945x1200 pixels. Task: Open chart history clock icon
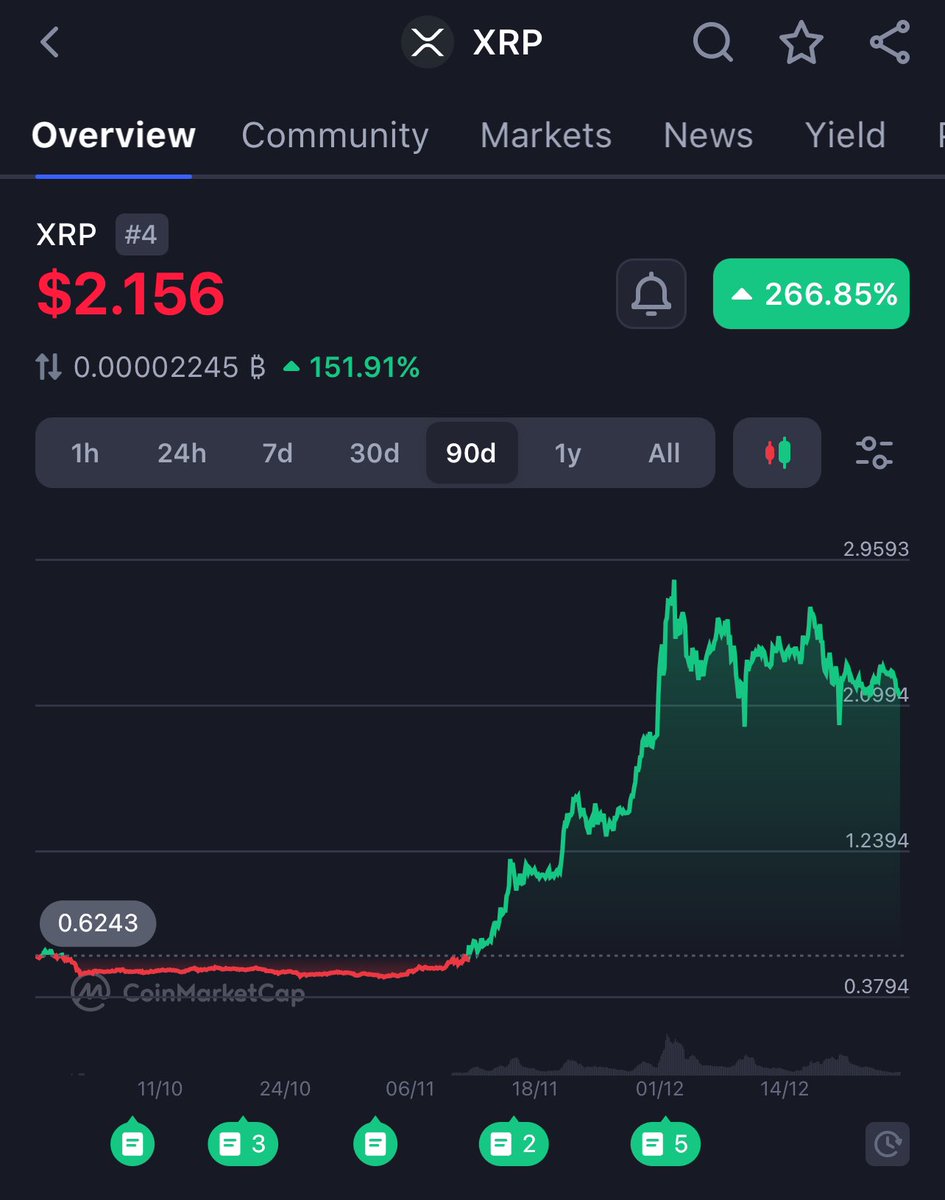point(887,1143)
